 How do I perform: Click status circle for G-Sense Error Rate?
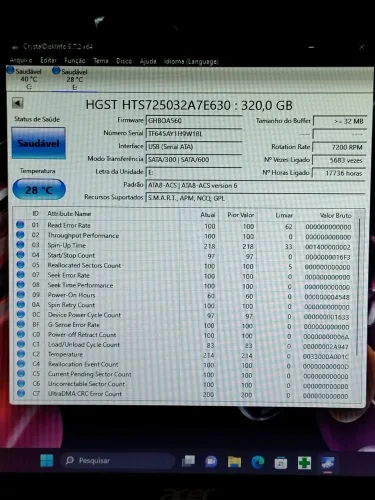pyautogui.click(x=21, y=324)
